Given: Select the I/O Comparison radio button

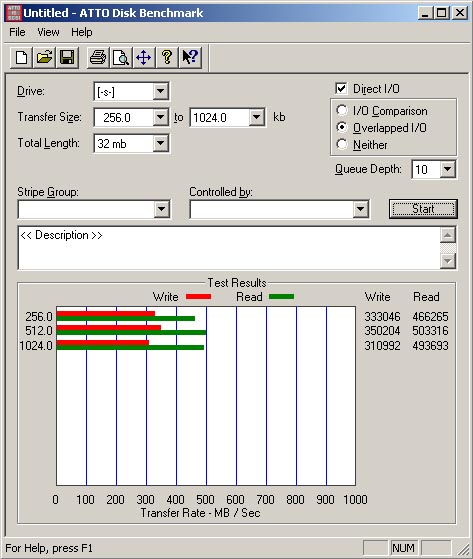Looking at the screenshot, I should pyautogui.click(x=341, y=110).
